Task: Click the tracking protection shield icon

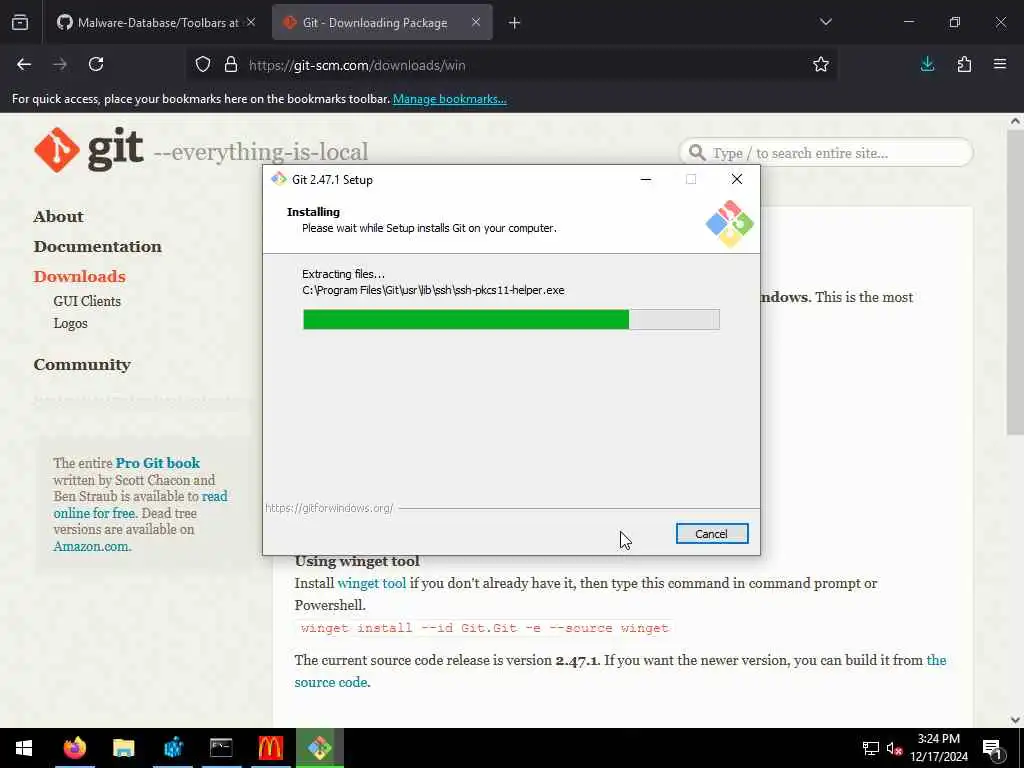Action: click(203, 65)
